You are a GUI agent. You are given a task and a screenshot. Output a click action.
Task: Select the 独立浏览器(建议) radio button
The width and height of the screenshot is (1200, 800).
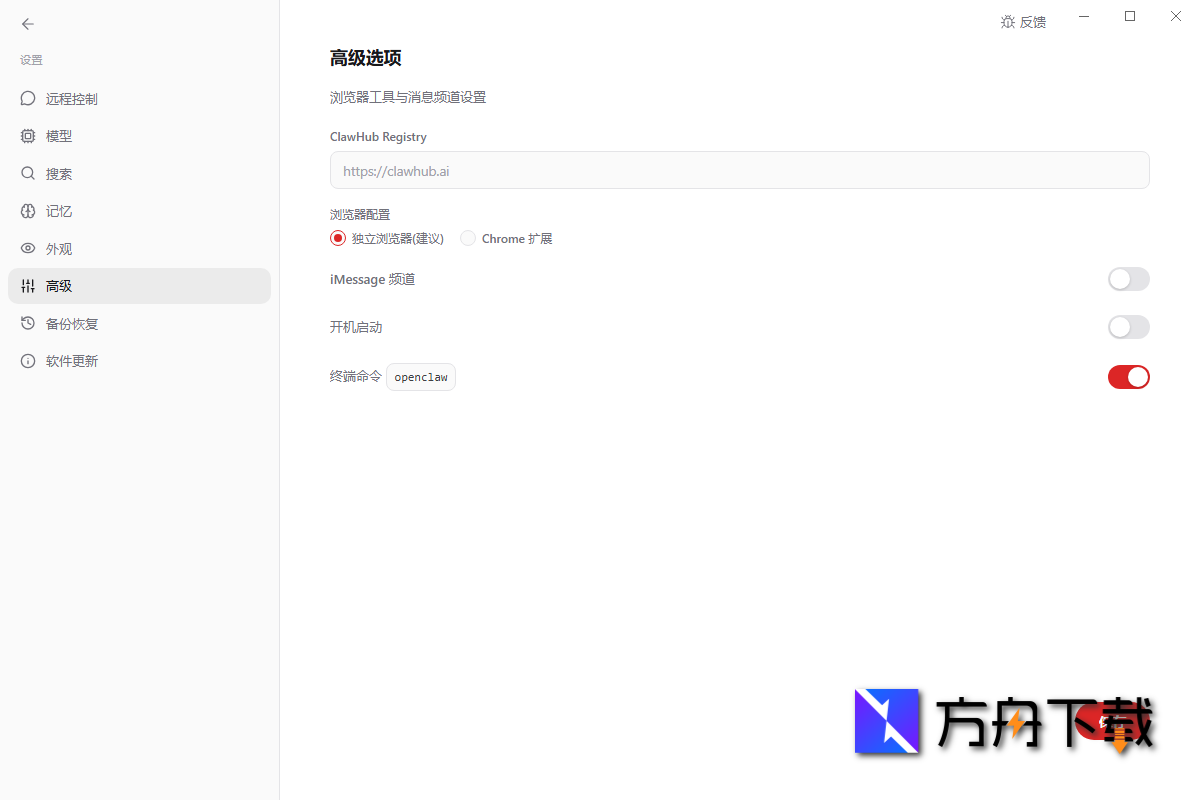[337, 238]
